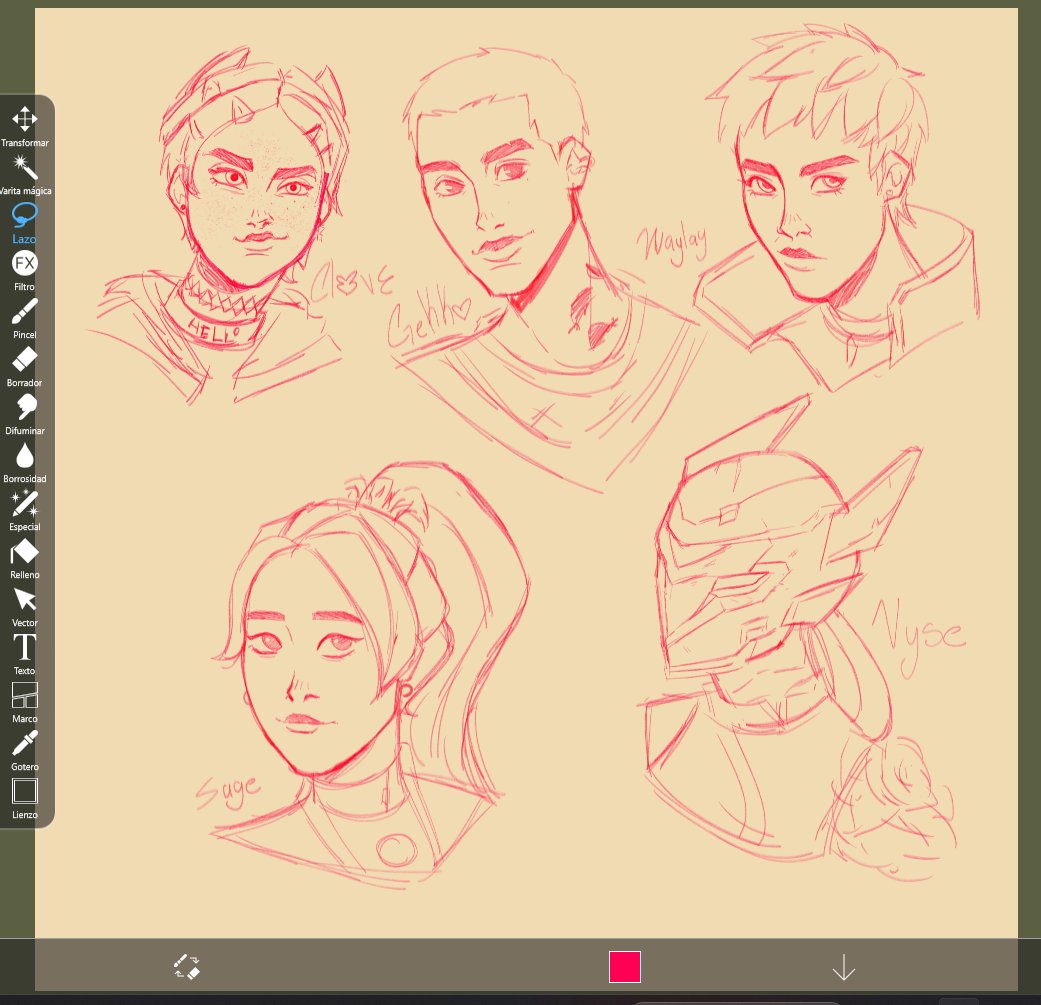
Task: Select the Pincel brush tool
Action: click(25, 318)
